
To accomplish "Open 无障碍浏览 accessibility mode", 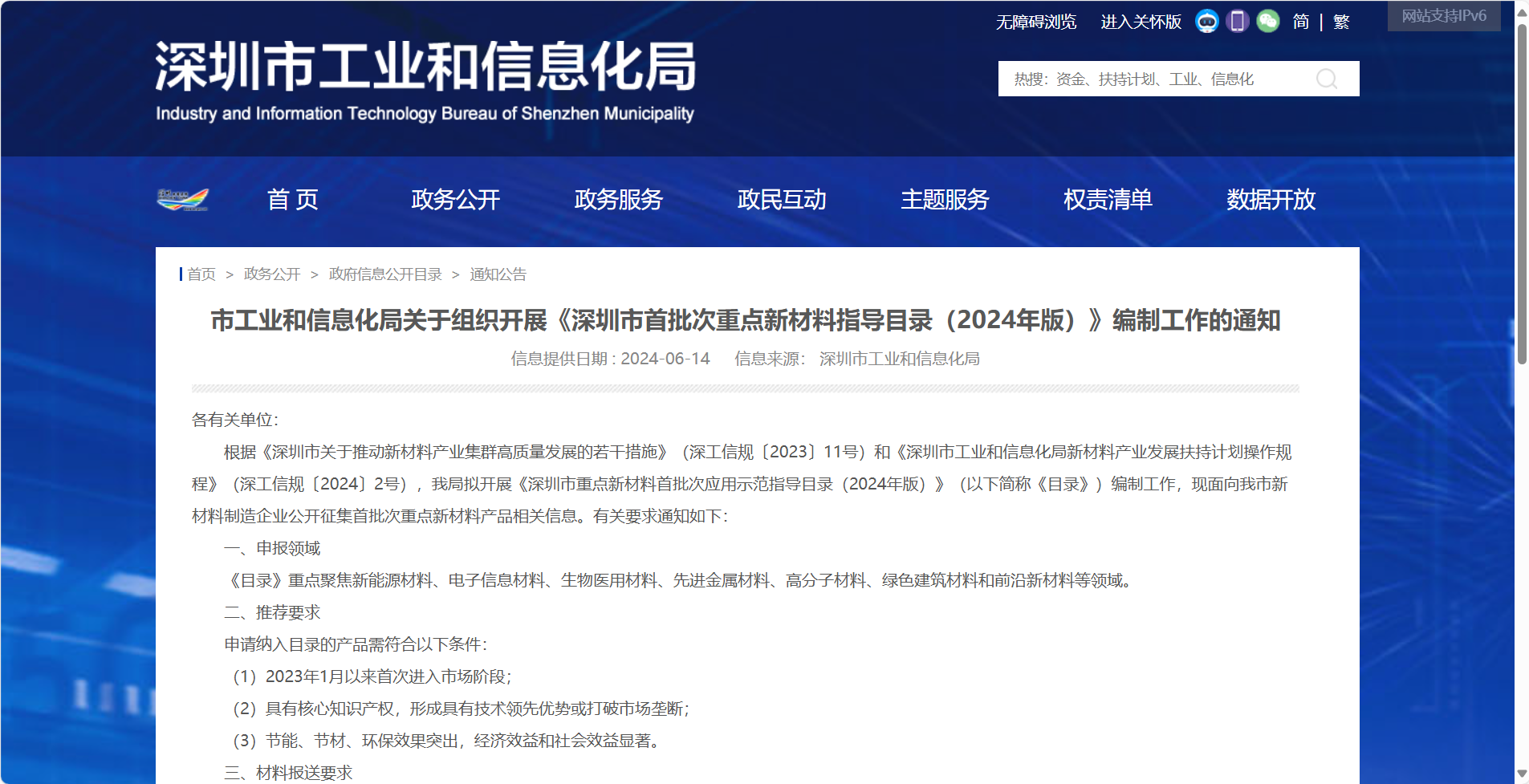I will coord(1036,22).
